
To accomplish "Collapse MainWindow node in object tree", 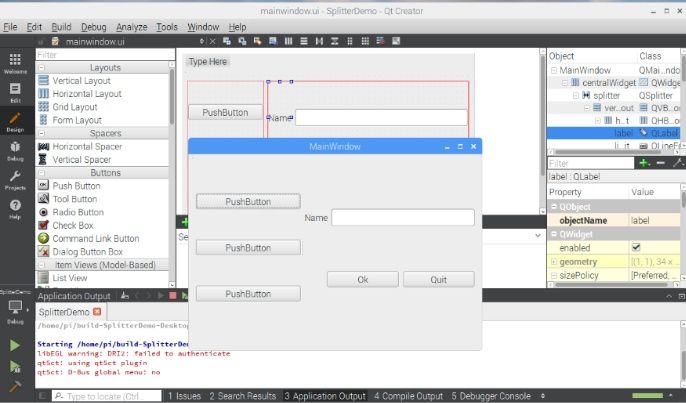I will point(554,70).
